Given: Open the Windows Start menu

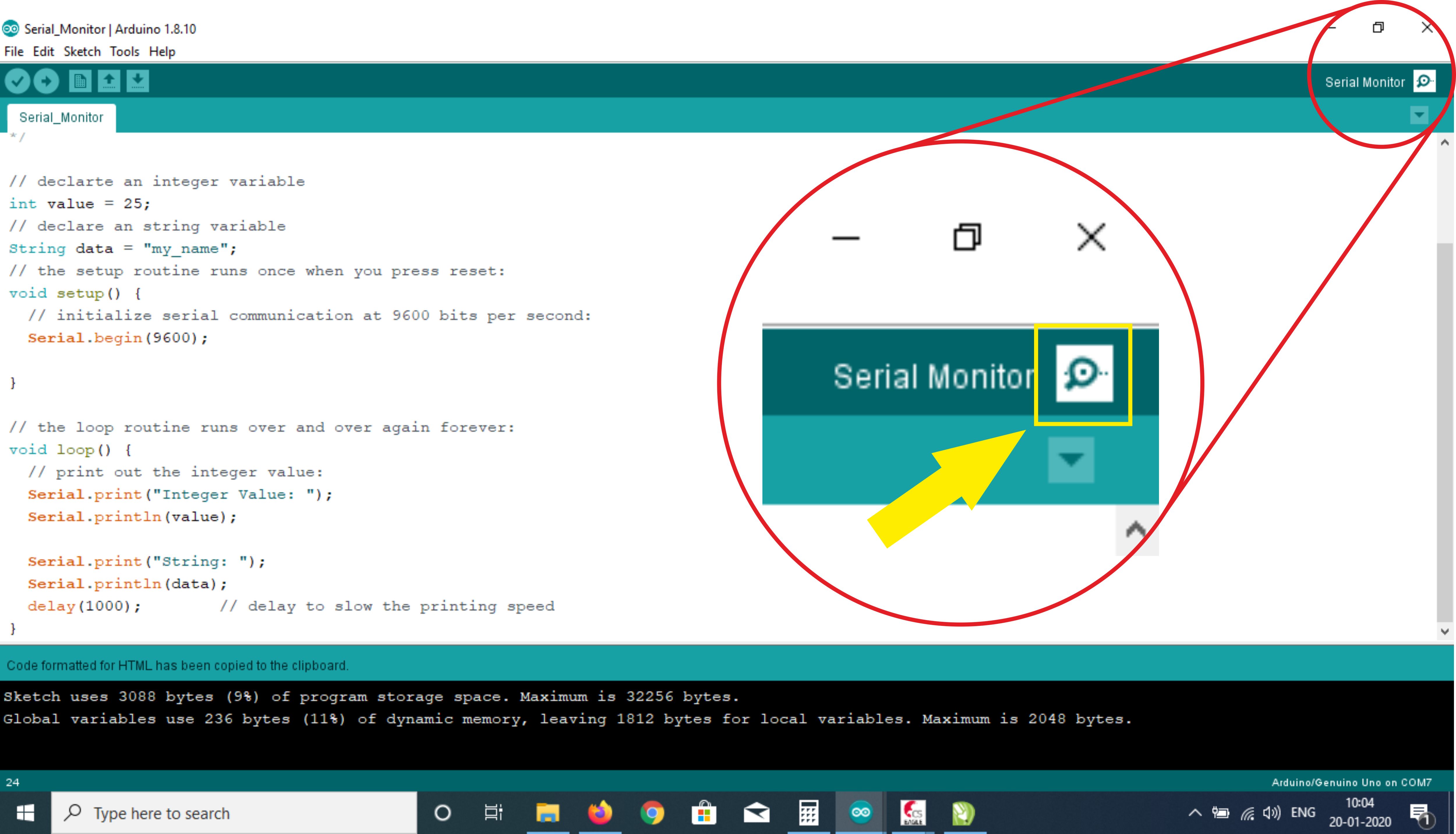Looking at the screenshot, I should (x=25, y=813).
